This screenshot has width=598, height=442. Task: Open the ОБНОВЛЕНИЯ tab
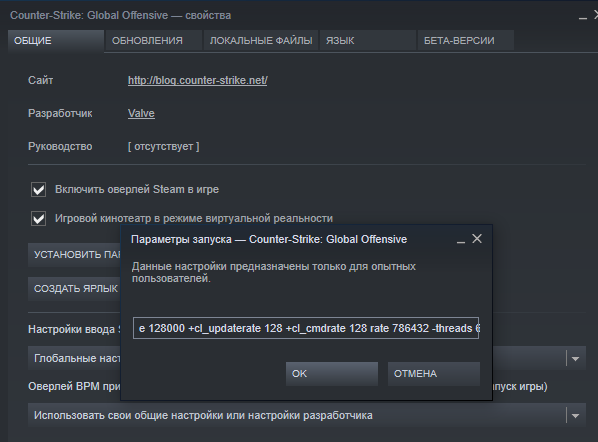click(154, 41)
